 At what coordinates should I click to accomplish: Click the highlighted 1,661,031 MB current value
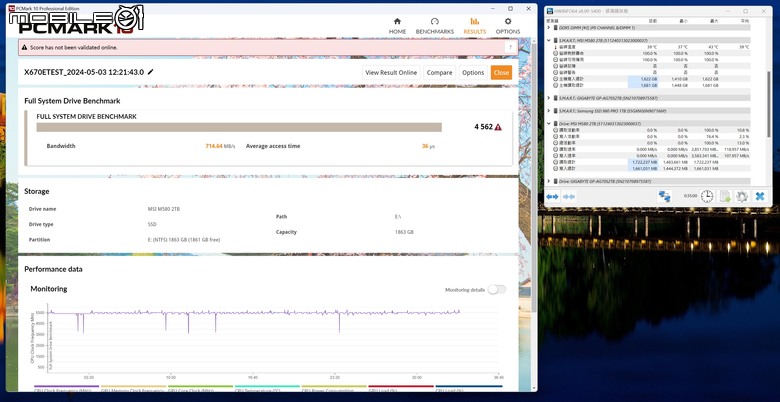(x=643, y=168)
